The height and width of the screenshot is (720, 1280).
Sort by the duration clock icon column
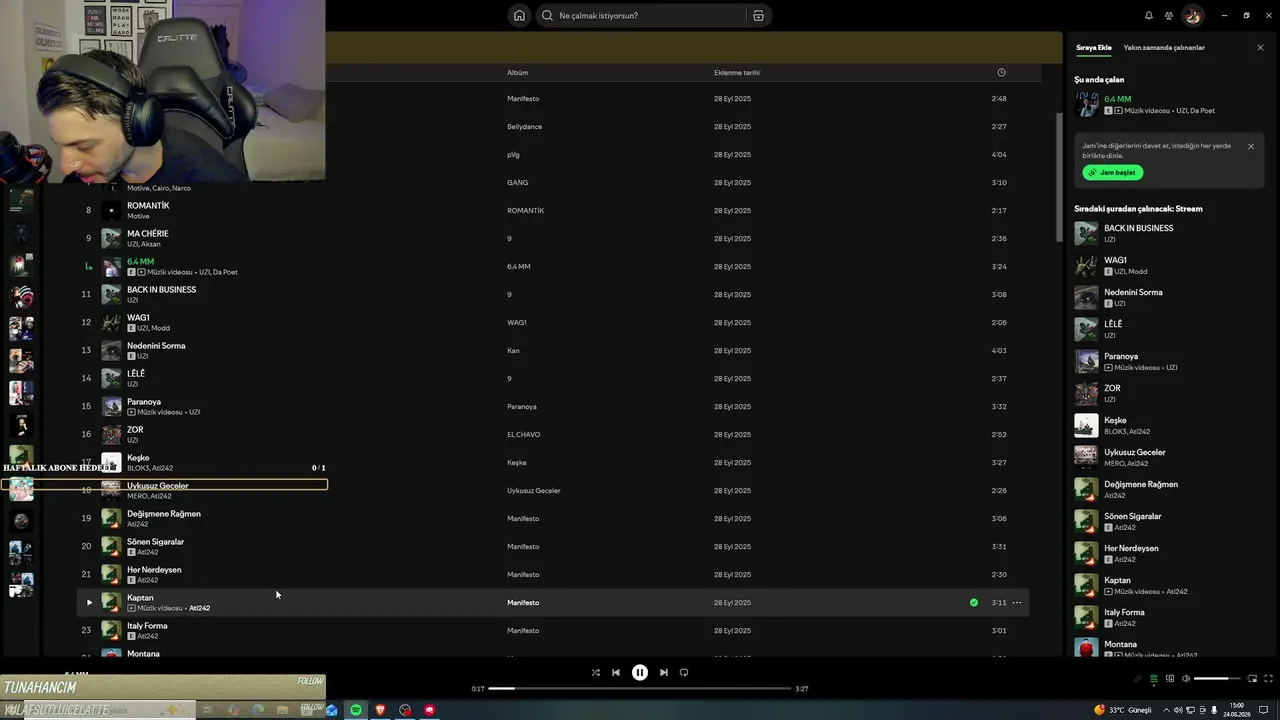tap(1001, 72)
